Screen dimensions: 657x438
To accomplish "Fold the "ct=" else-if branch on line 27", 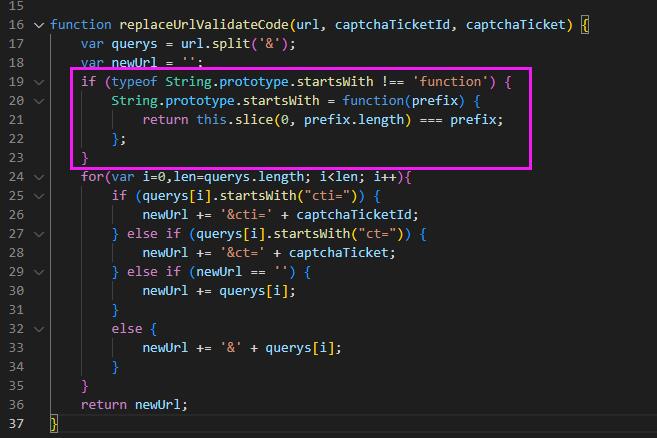I will click(x=39, y=234).
